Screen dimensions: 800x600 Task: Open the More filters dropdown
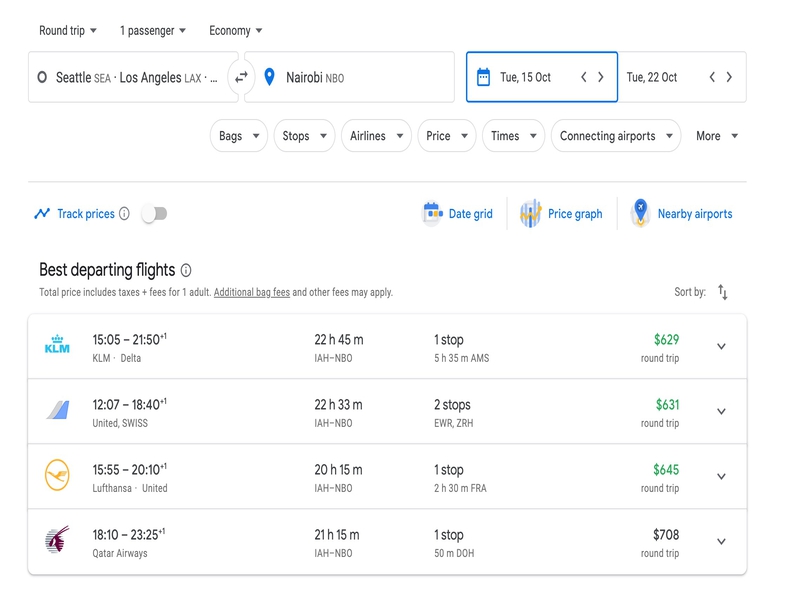click(717, 136)
